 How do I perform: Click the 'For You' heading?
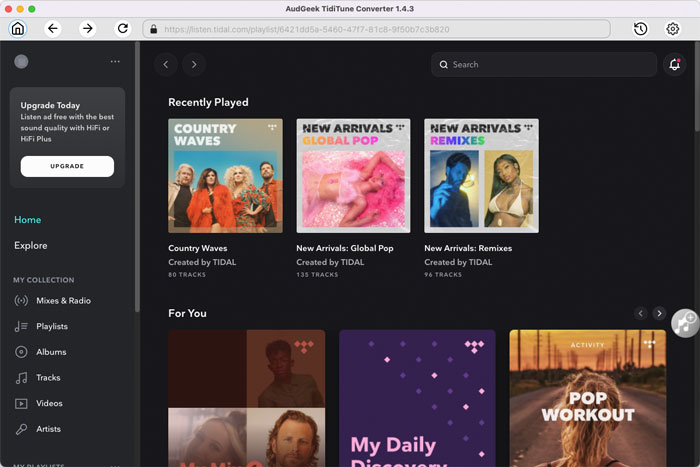pyautogui.click(x=187, y=313)
